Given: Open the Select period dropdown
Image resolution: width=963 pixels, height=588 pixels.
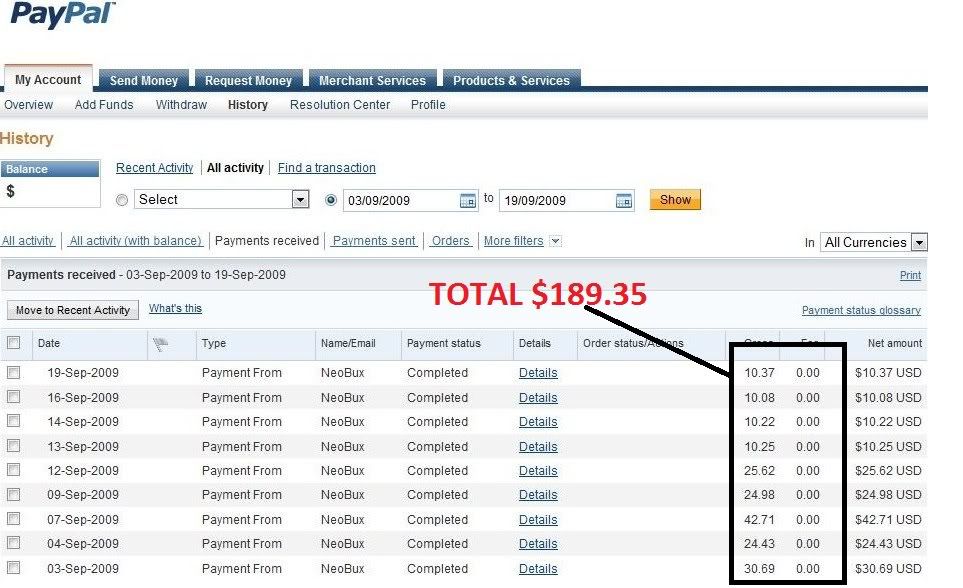Looking at the screenshot, I should coord(221,200).
